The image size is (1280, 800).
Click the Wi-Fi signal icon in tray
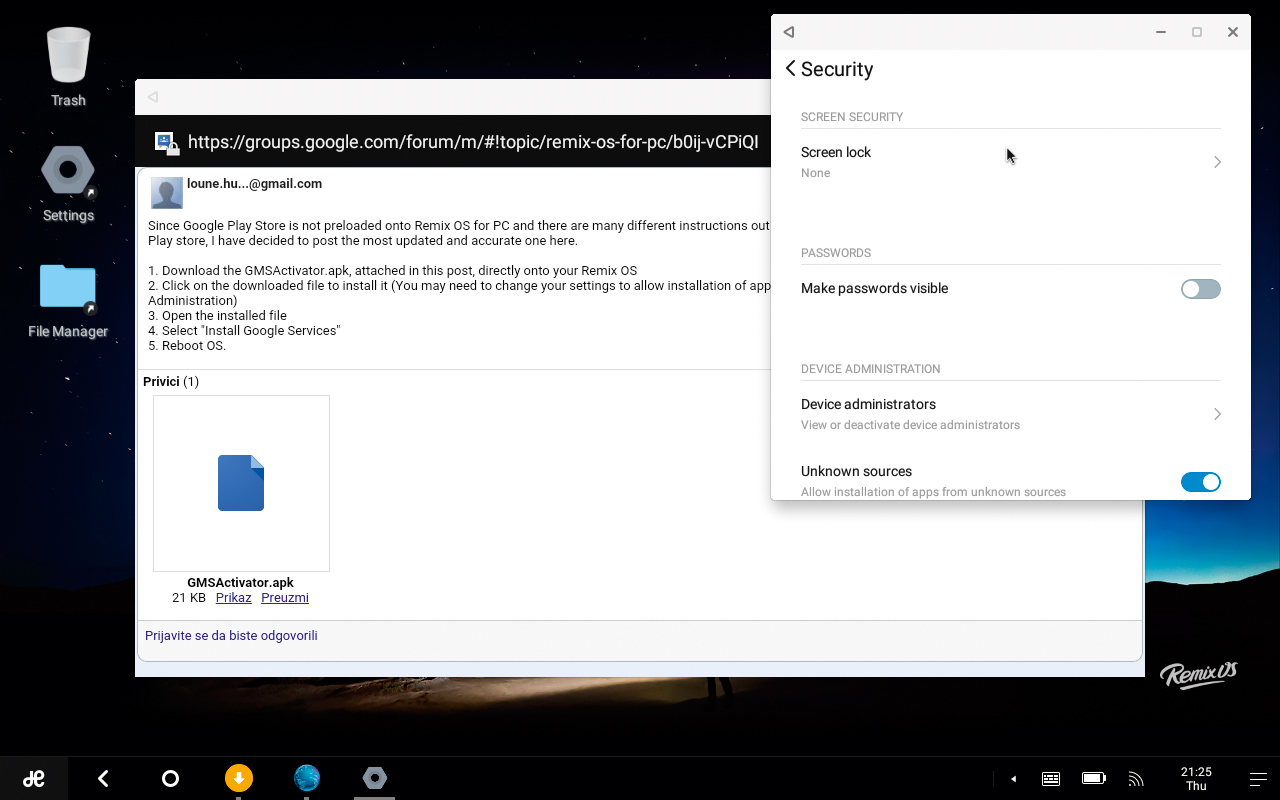tap(1136, 778)
